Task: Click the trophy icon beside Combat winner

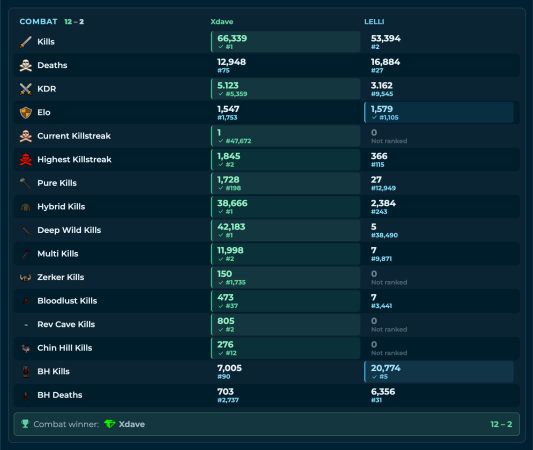Action: (25, 424)
